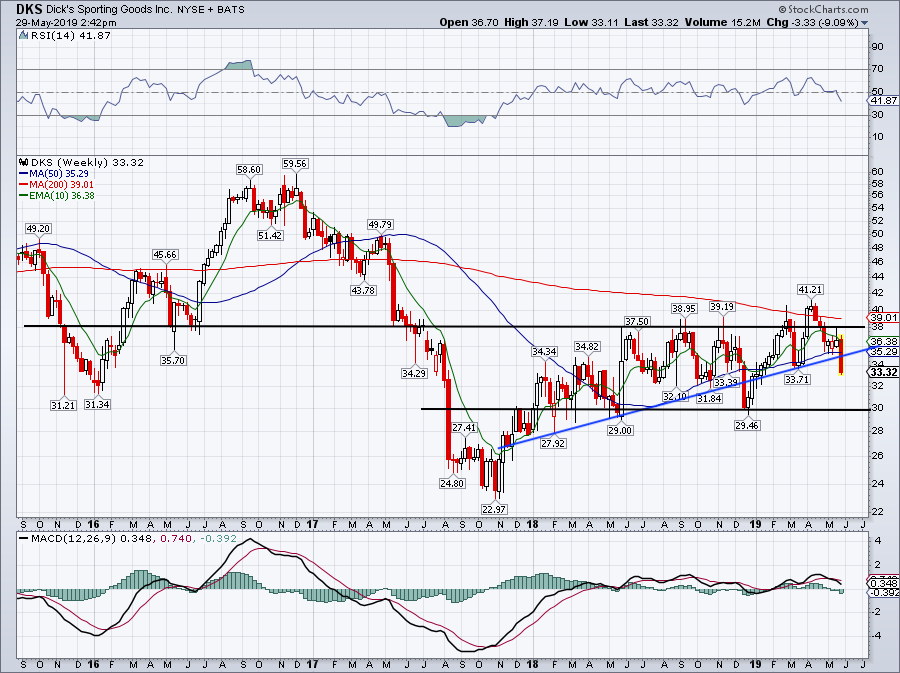Click the green 36.38 tag on price axis
Screen dimensions: 900x673
(883, 341)
